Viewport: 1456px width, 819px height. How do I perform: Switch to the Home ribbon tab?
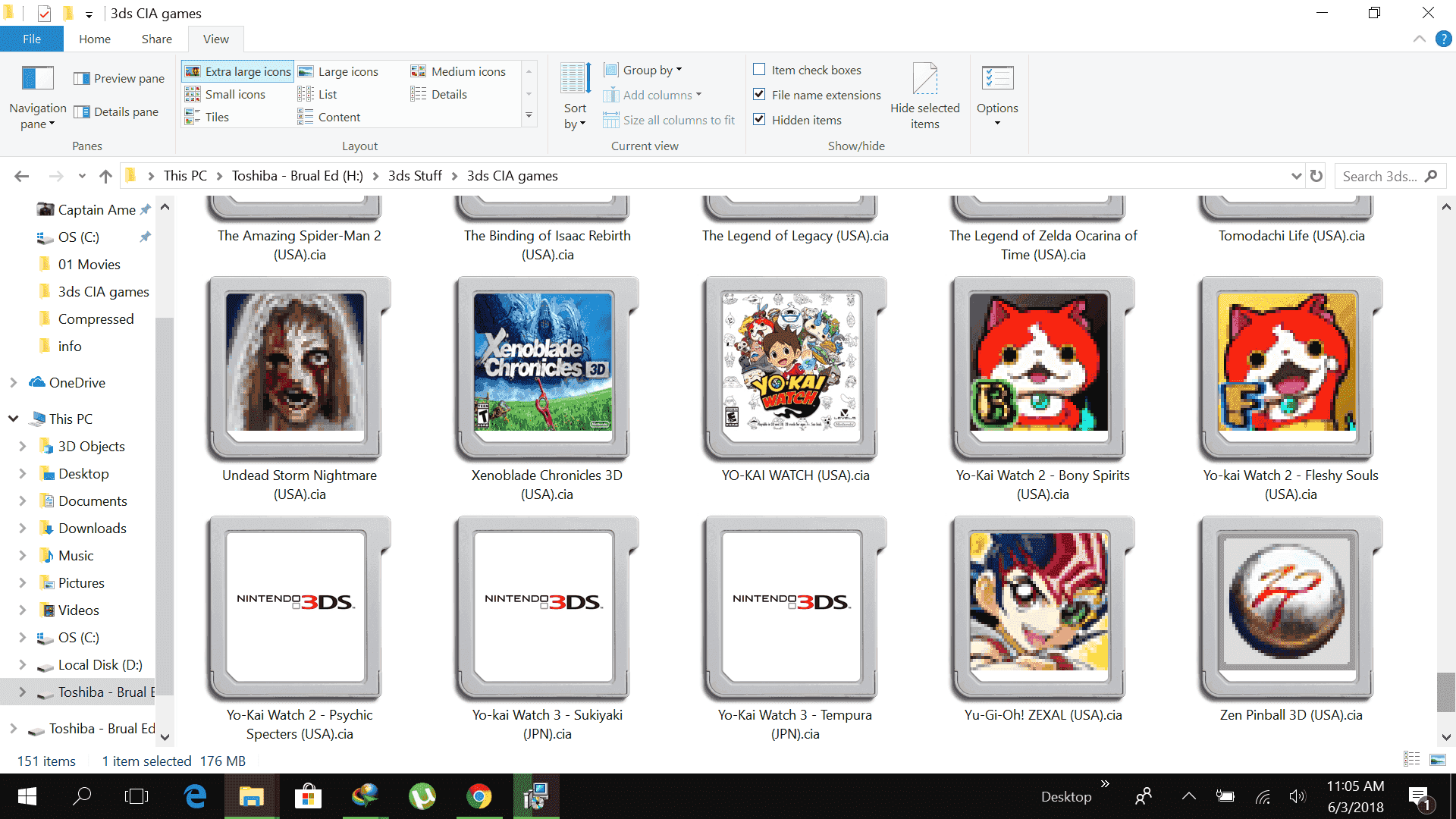click(x=95, y=39)
